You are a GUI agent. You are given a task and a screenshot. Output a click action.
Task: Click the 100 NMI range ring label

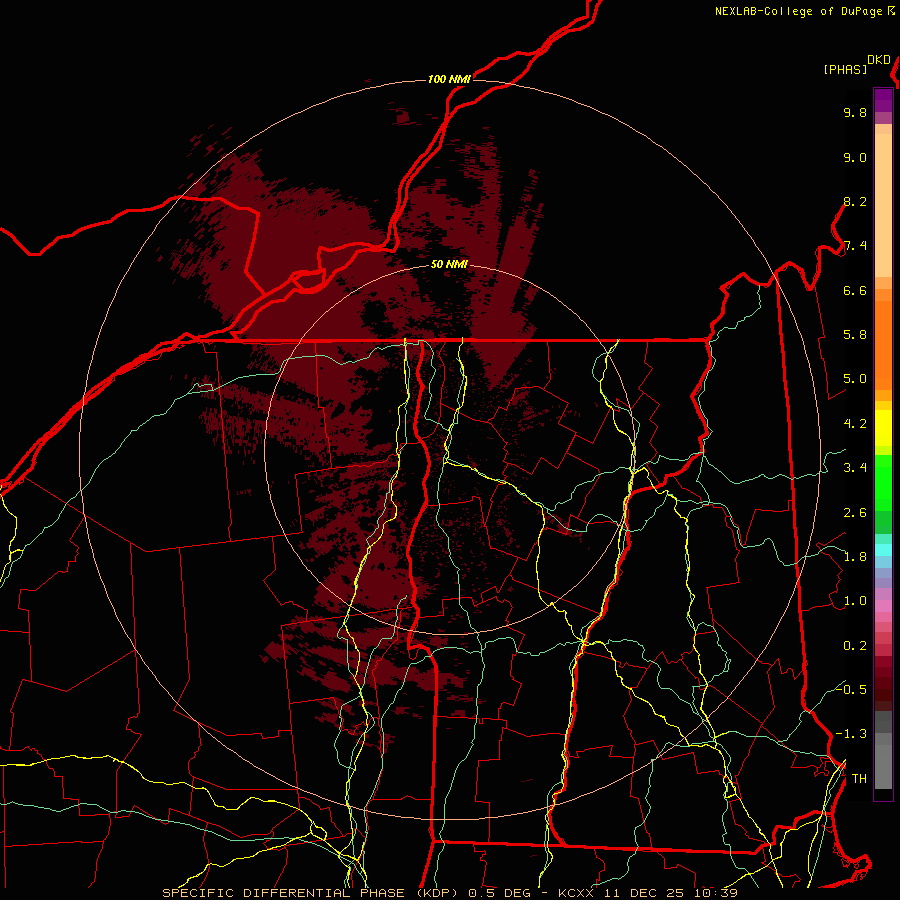[449, 79]
